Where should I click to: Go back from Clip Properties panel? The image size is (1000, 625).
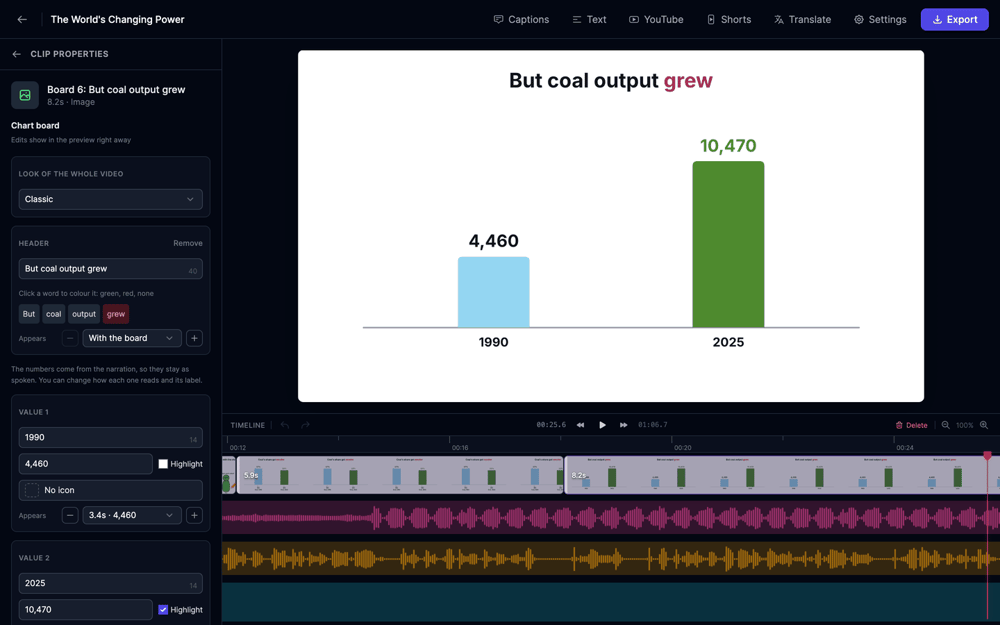click(x=17, y=54)
